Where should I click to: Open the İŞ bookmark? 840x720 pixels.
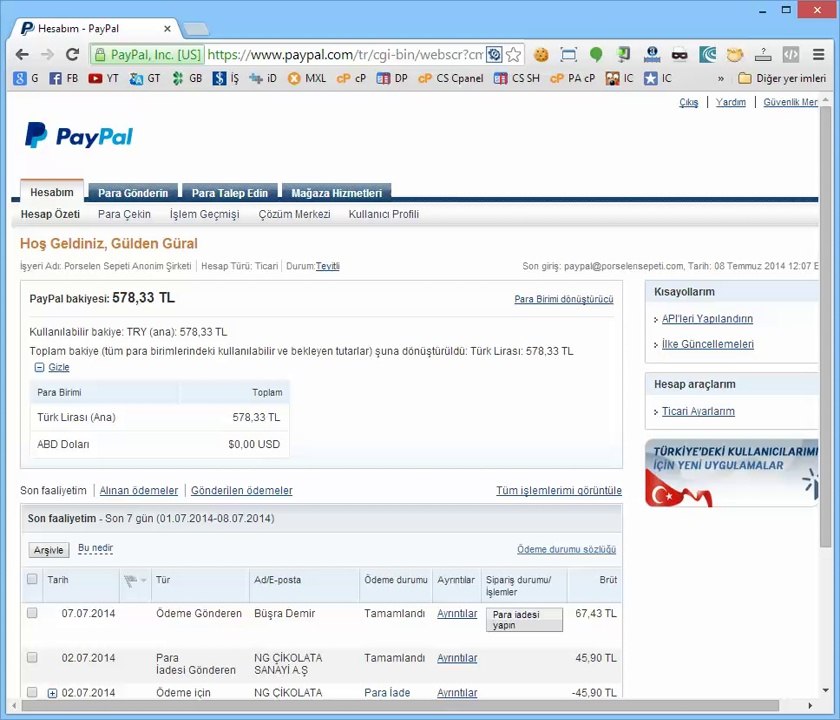click(226, 78)
